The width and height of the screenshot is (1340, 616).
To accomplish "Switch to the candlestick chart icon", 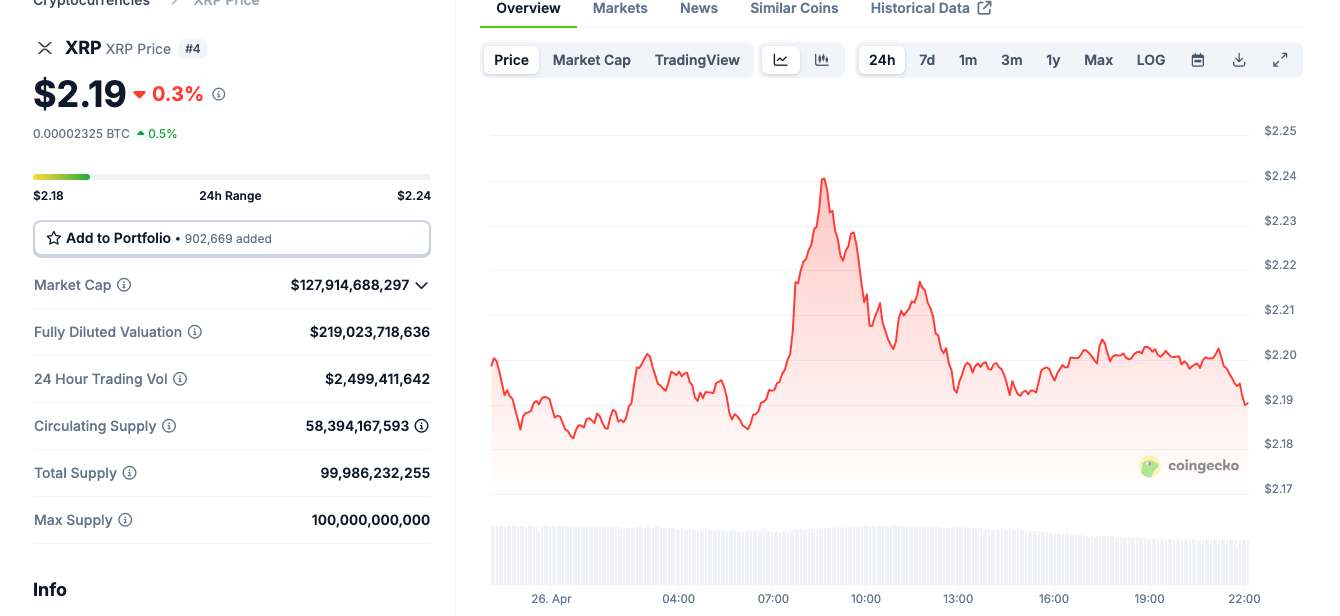I will click(822, 60).
